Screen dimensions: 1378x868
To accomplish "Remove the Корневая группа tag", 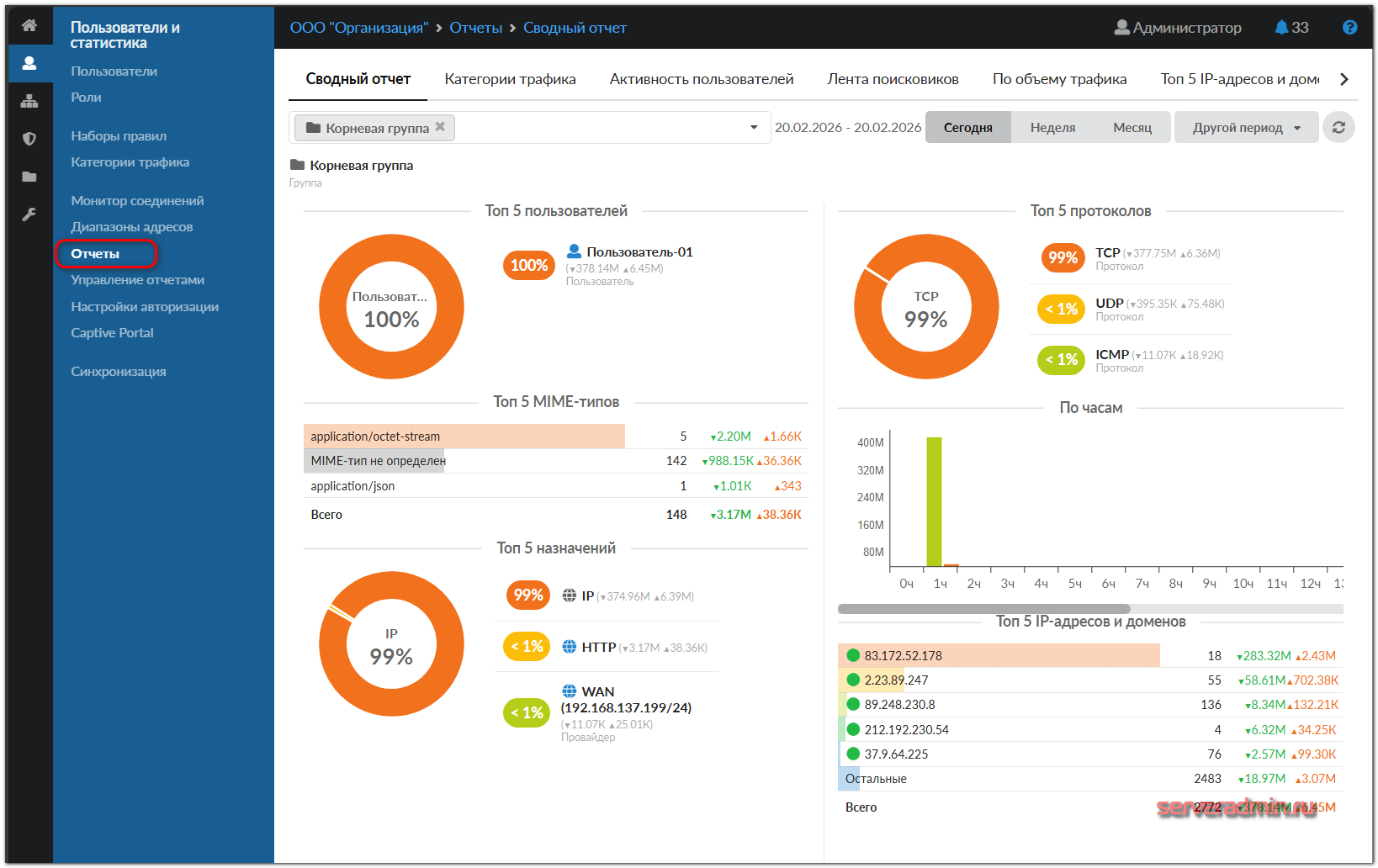I will [440, 127].
